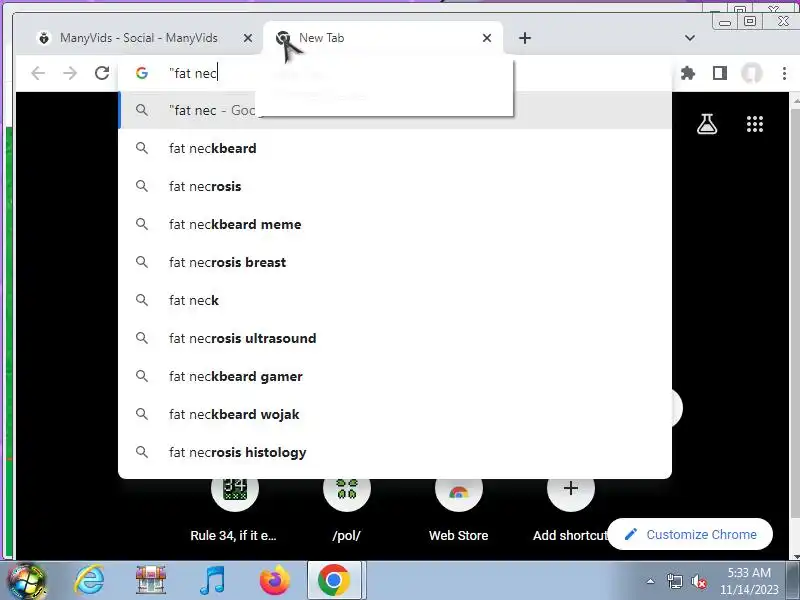800x600 pixels.
Task: Reload the page
Action: (x=102, y=73)
